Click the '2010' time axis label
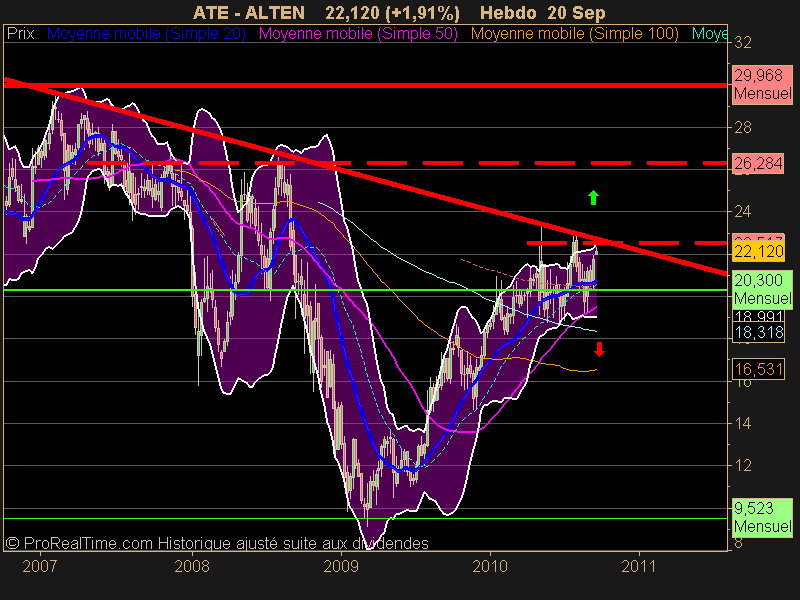 [490, 566]
